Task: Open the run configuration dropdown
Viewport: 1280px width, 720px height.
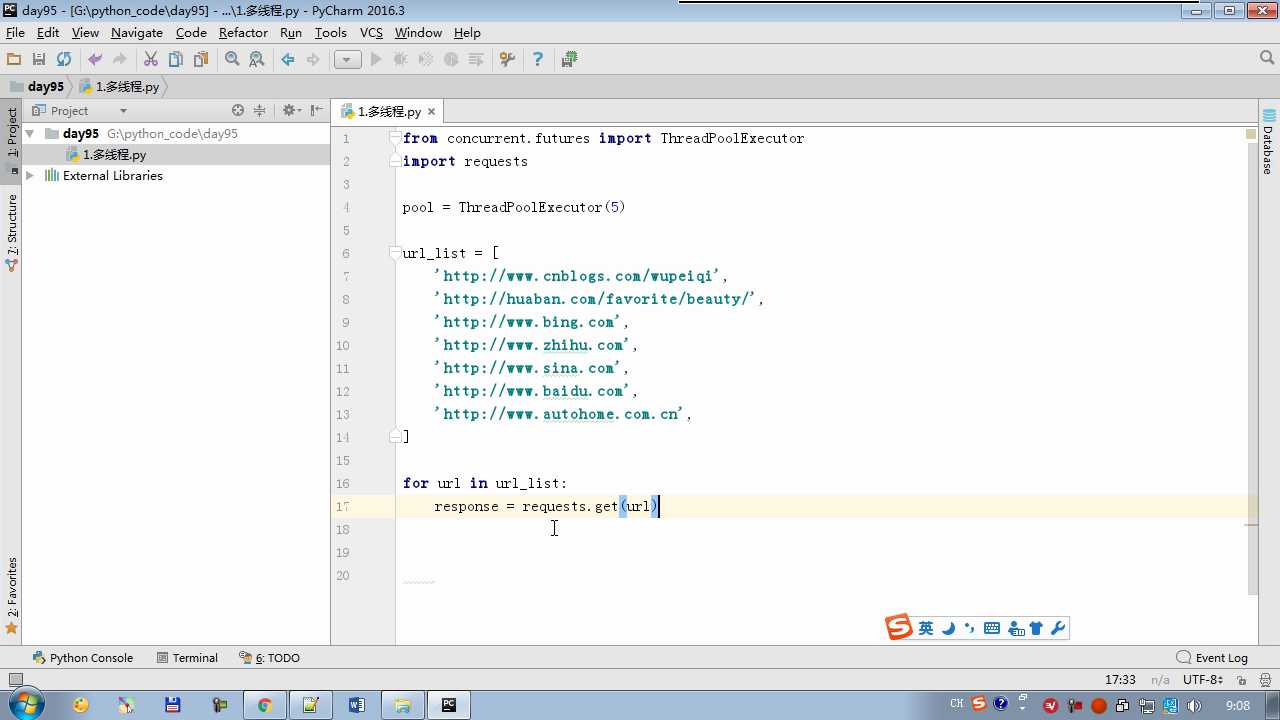Action: coord(347,60)
